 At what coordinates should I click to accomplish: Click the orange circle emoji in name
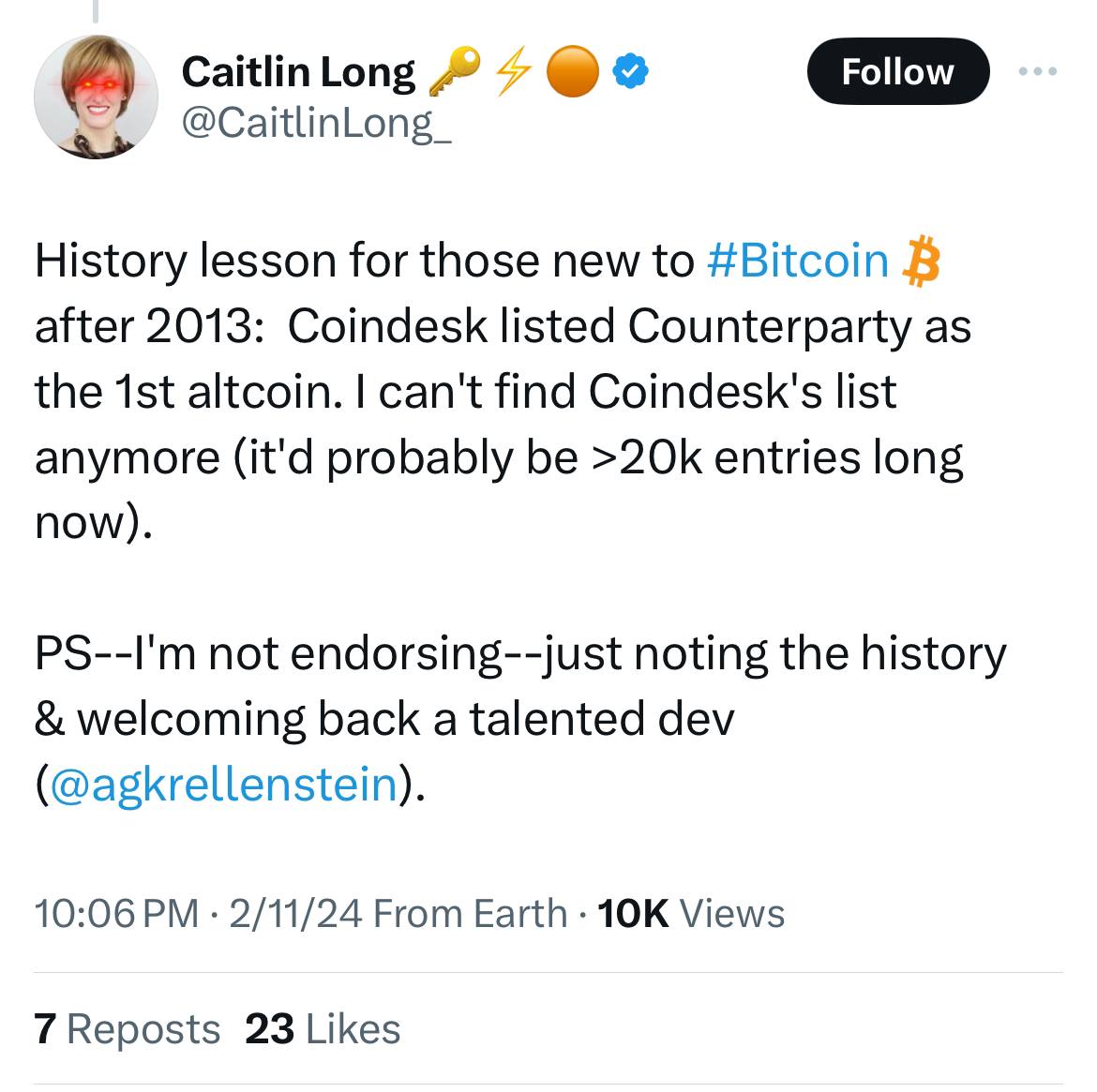(x=572, y=71)
